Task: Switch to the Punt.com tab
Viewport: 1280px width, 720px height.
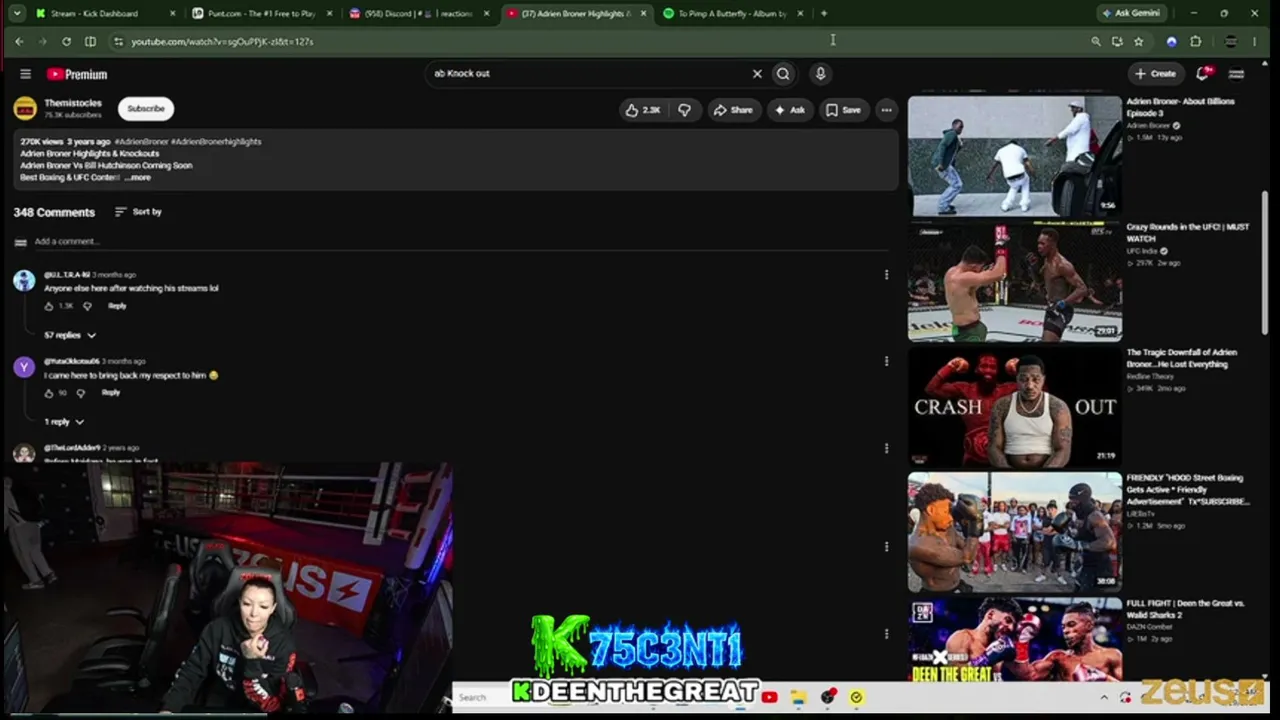Action: coord(264,13)
